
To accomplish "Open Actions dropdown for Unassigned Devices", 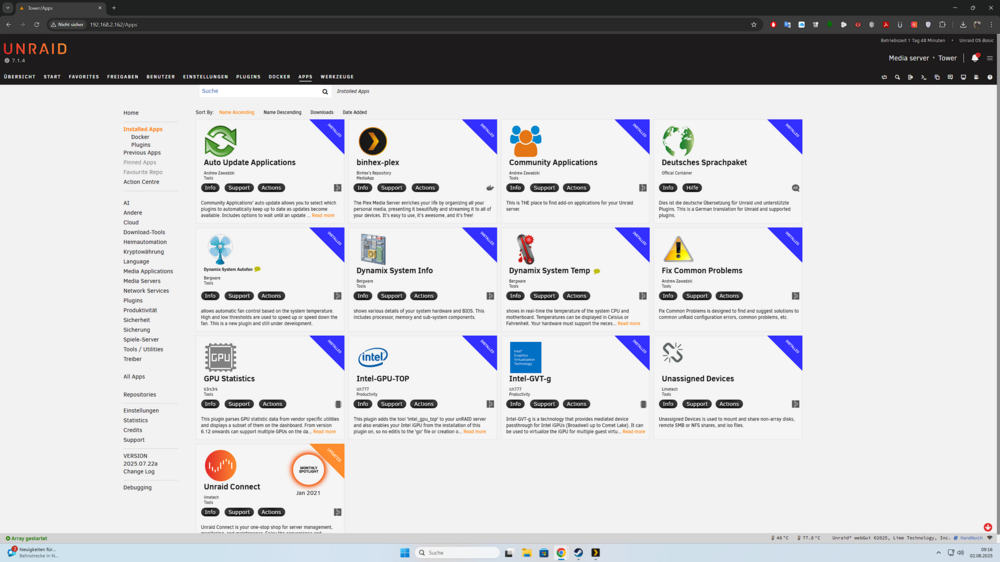I will [729, 404].
